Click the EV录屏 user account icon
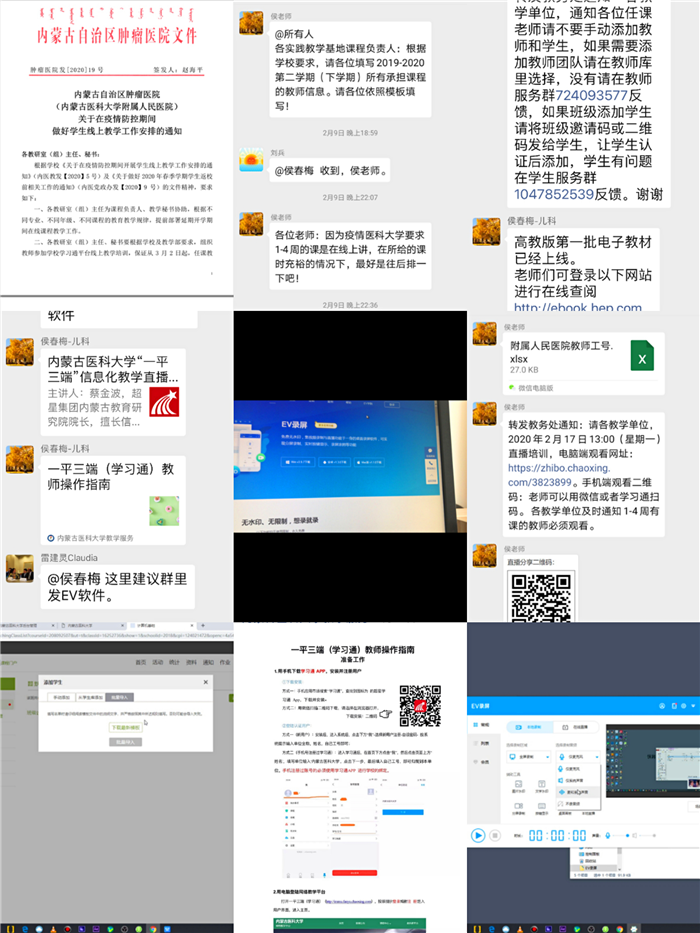Viewport: 700px width, 933px height. [x=662, y=706]
